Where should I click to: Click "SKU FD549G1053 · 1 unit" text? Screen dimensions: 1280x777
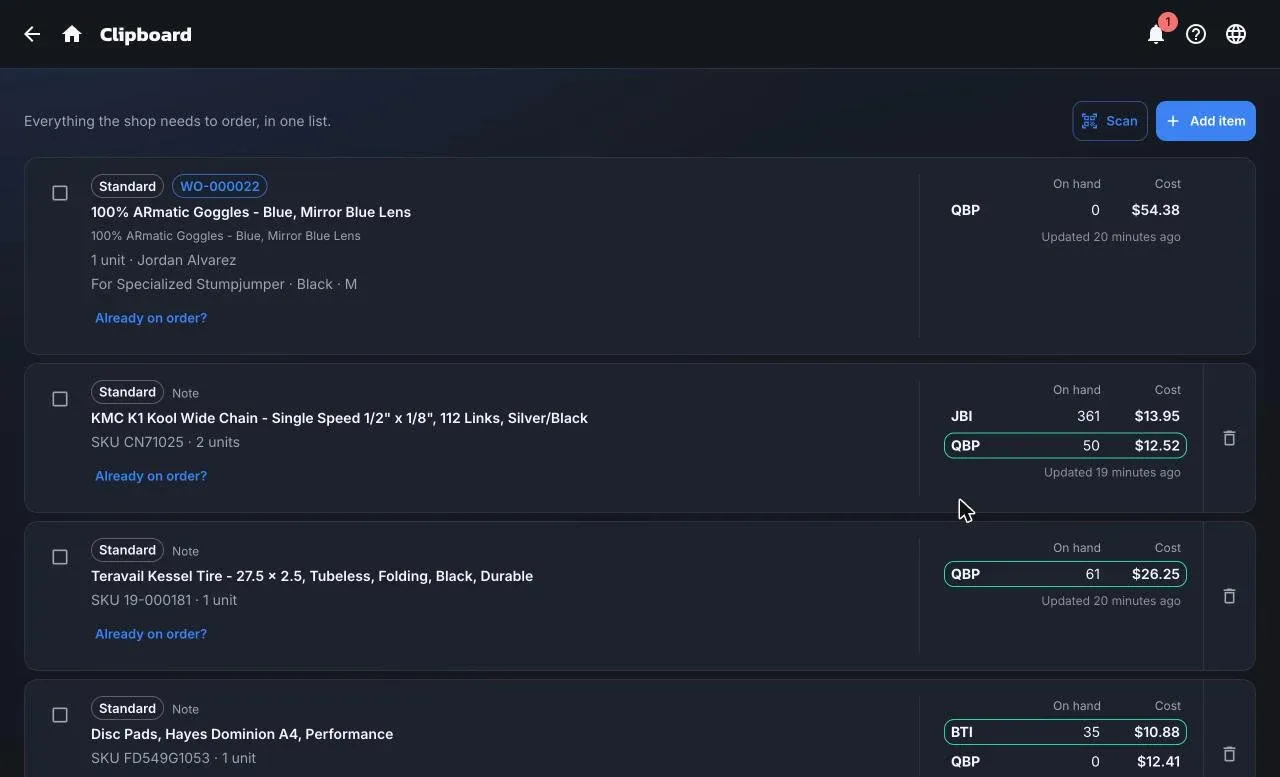pos(173,758)
